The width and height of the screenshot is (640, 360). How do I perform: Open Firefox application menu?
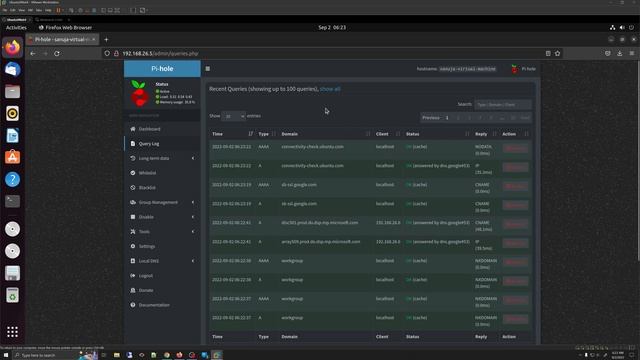click(632, 53)
